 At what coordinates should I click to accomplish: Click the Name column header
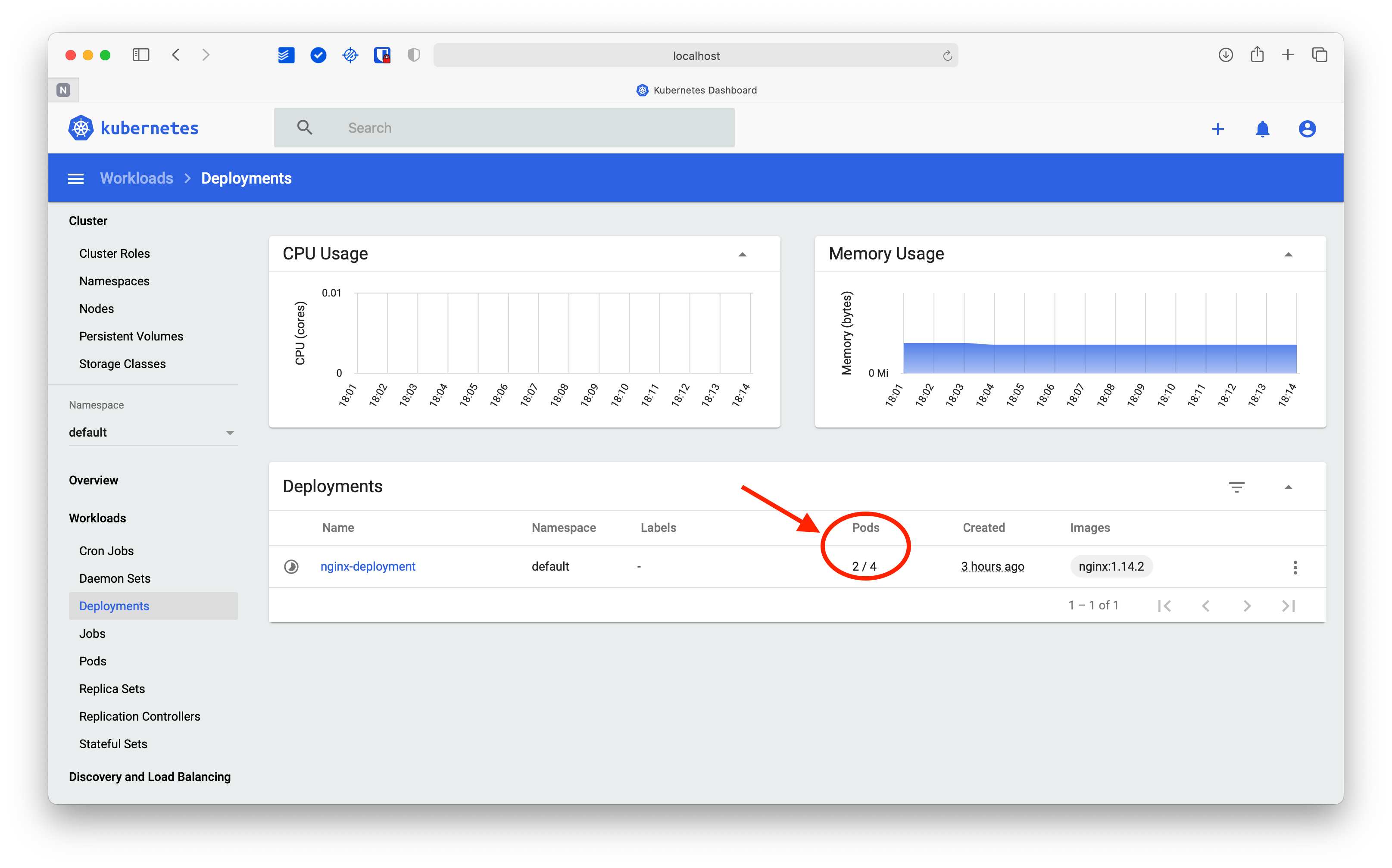338,527
